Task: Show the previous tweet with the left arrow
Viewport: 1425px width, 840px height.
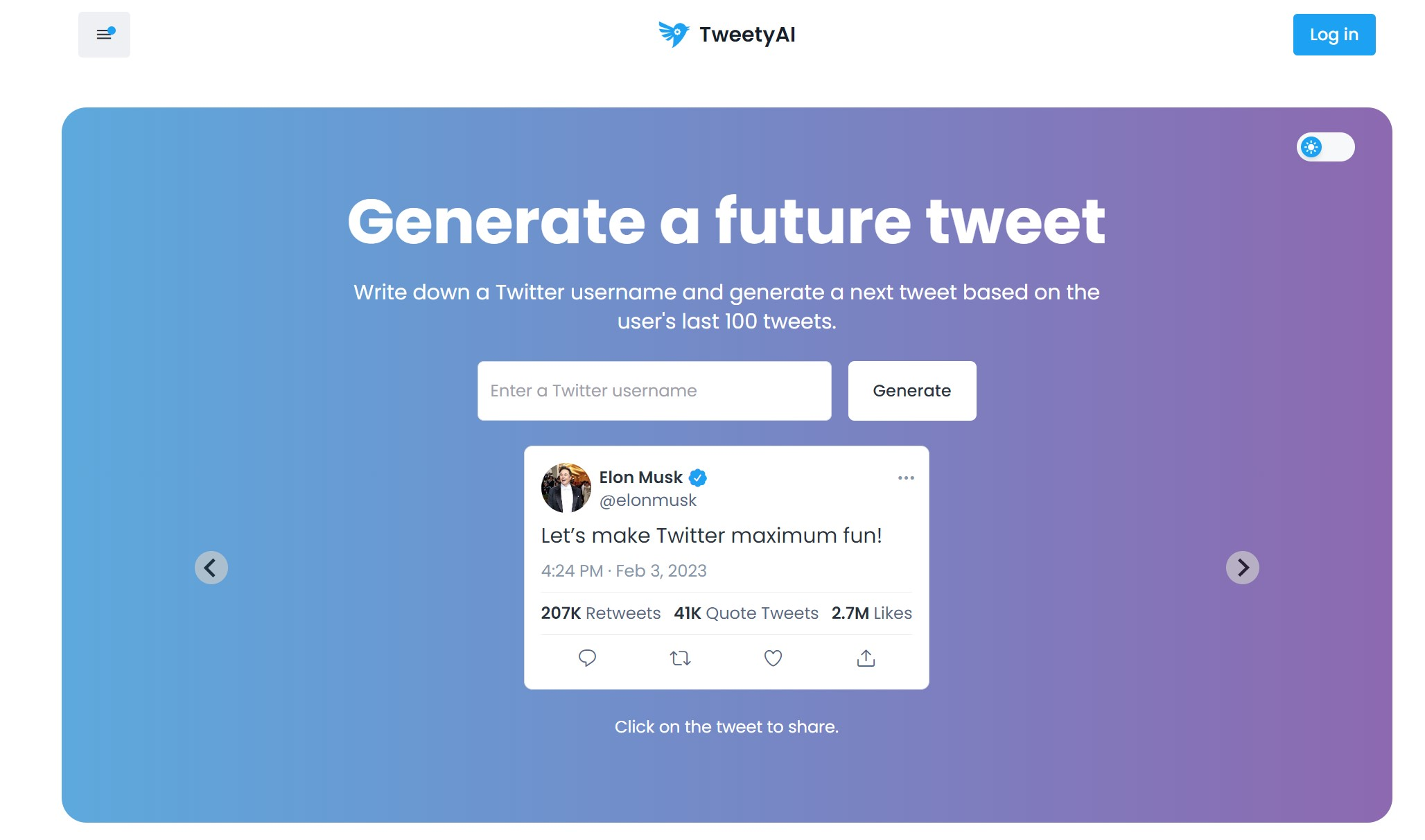Action: click(211, 568)
